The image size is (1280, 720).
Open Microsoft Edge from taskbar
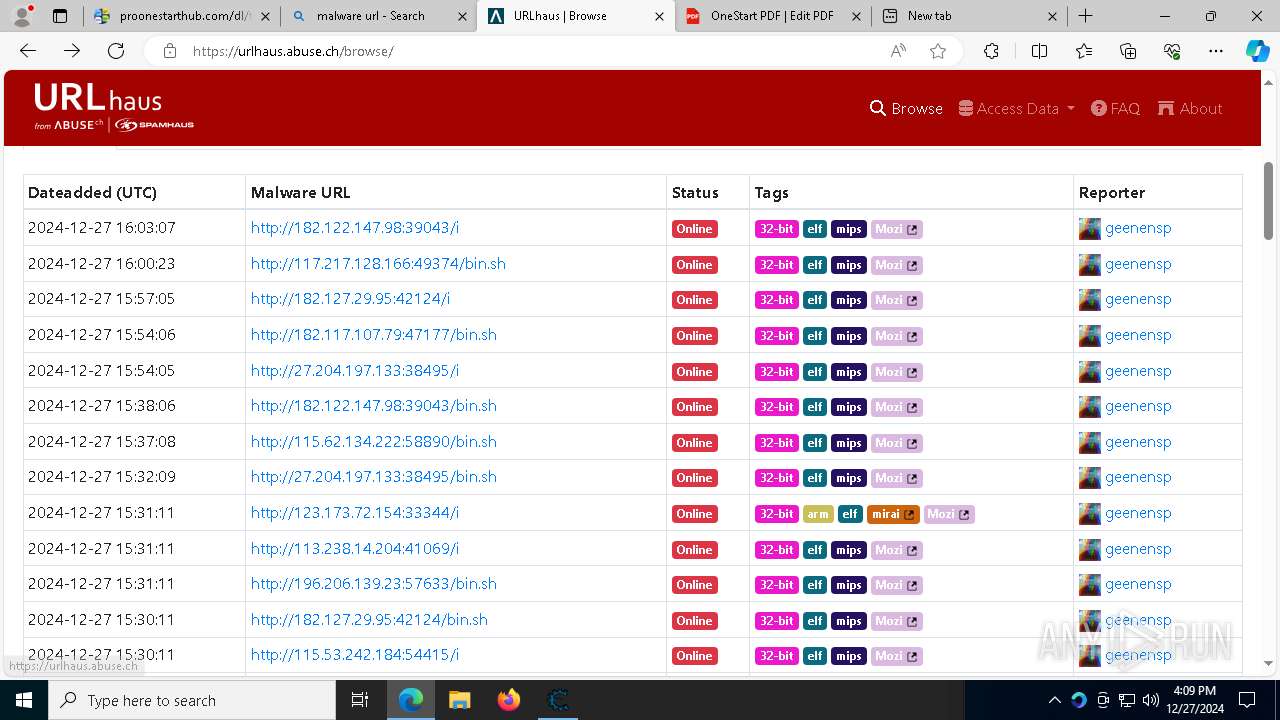tap(411, 700)
